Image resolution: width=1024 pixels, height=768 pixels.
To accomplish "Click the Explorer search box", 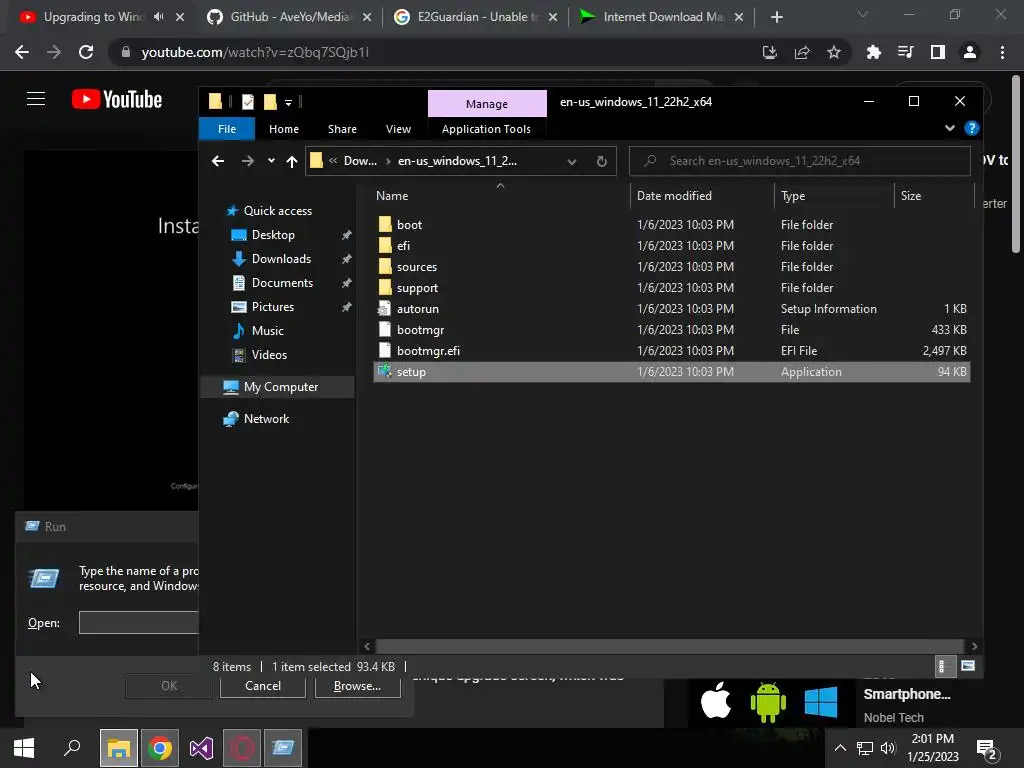I will [799, 161].
